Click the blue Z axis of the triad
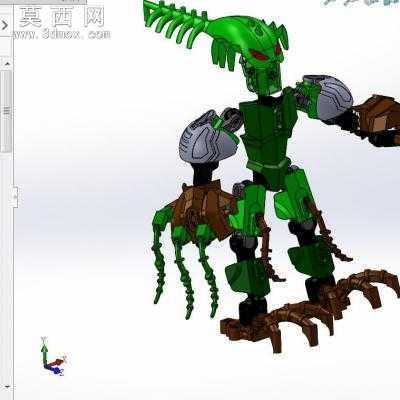Viewport: 400px width, 400px height. click(x=54, y=369)
